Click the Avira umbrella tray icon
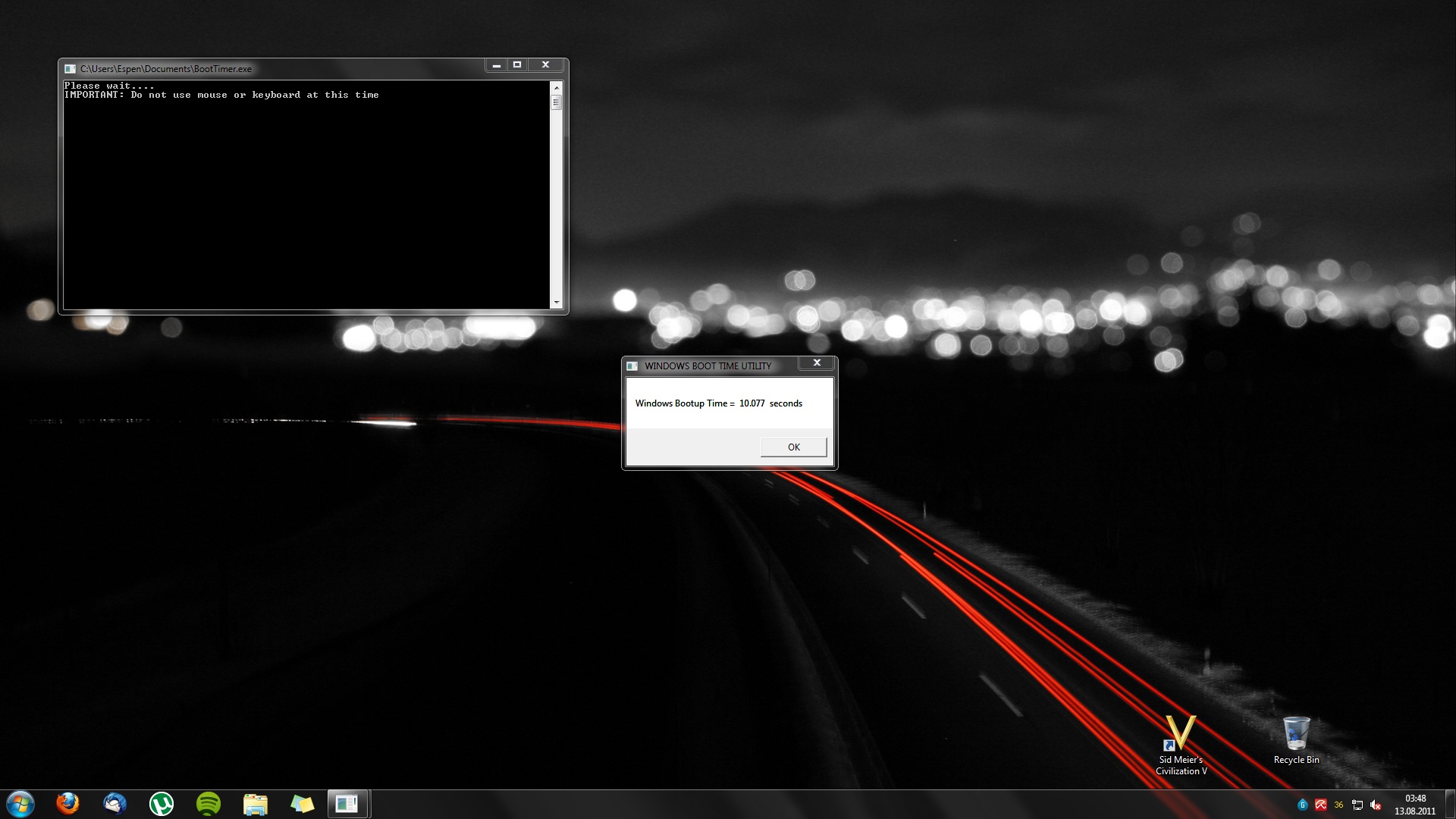The image size is (1456, 819). pos(1321,805)
